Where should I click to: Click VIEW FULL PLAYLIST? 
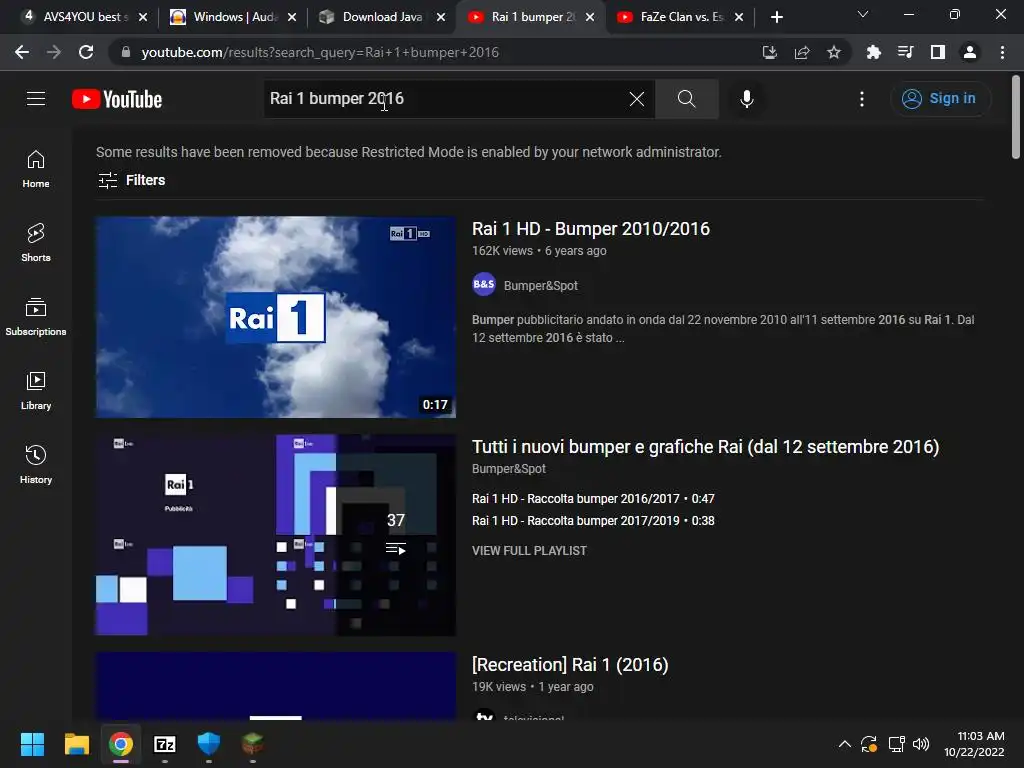pyautogui.click(x=529, y=551)
